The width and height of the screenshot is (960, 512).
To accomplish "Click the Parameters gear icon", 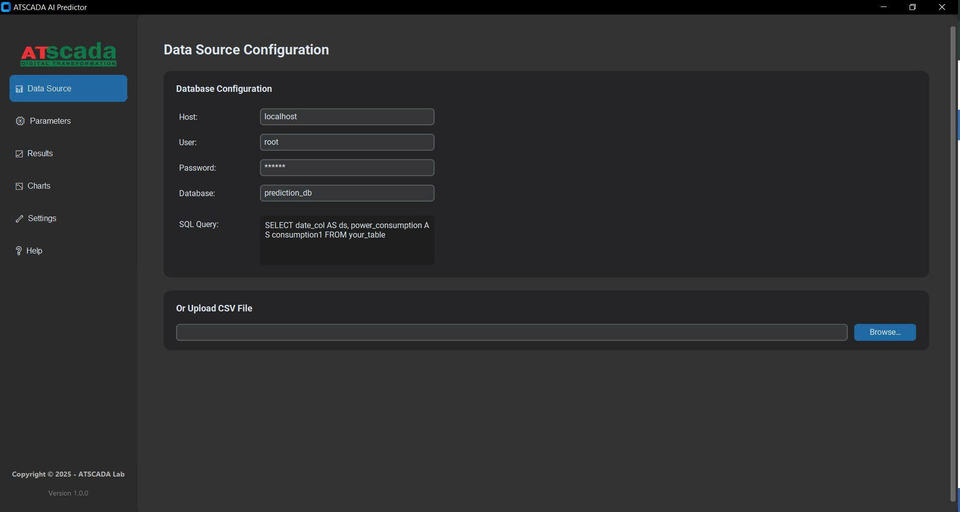I will 20,121.
